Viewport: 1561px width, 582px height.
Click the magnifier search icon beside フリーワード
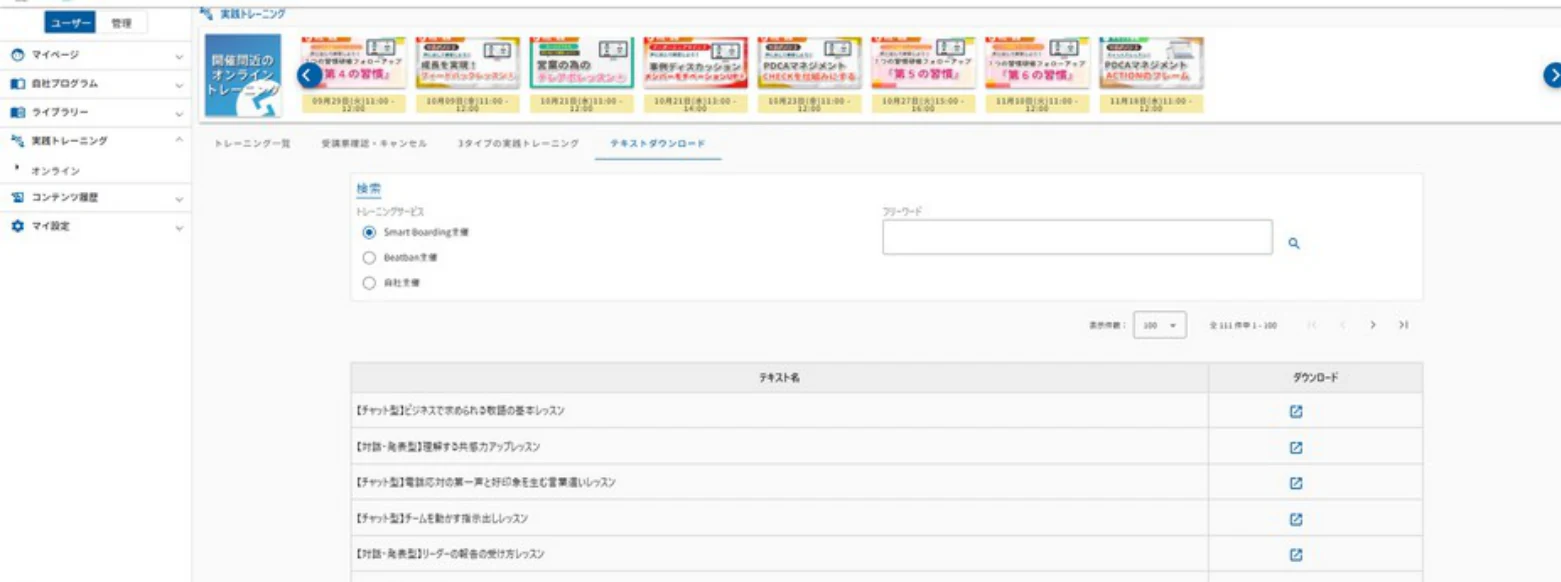[x=1293, y=243]
